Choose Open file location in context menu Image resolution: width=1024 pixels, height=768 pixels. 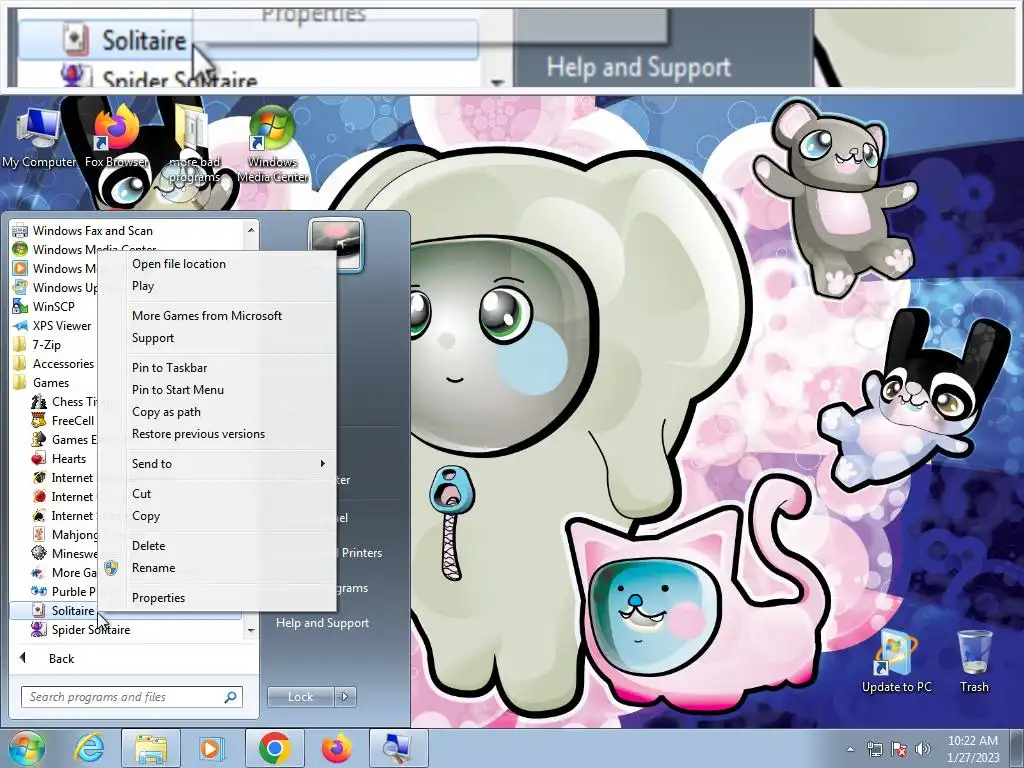(x=217, y=264)
